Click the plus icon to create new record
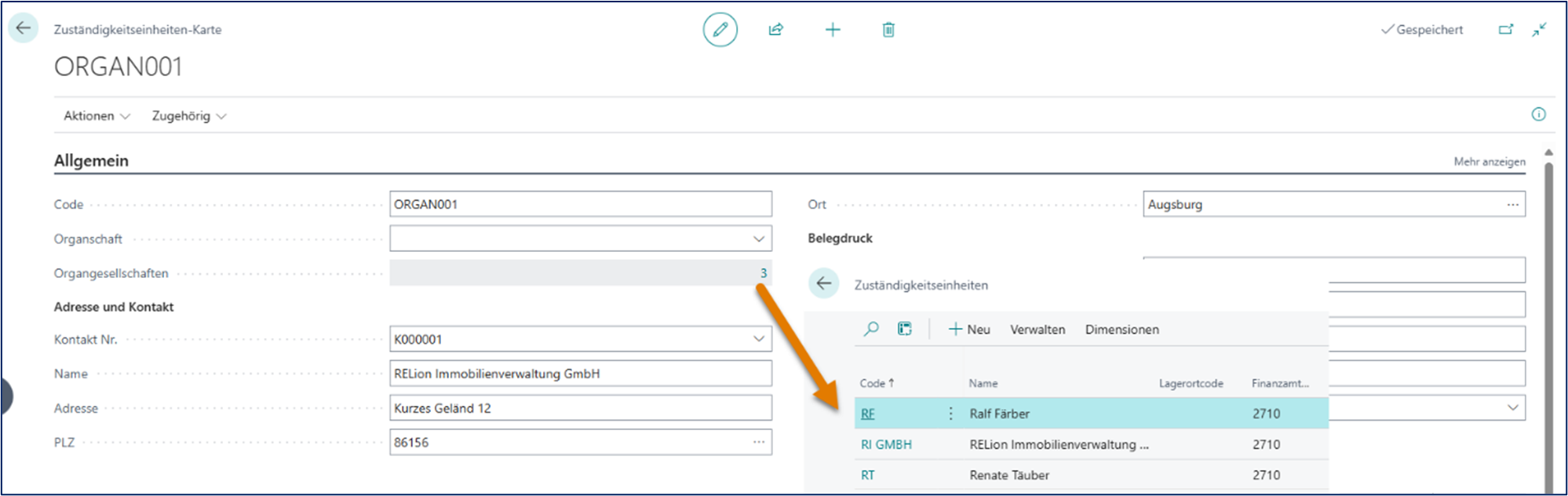1568x496 pixels. [x=833, y=30]
